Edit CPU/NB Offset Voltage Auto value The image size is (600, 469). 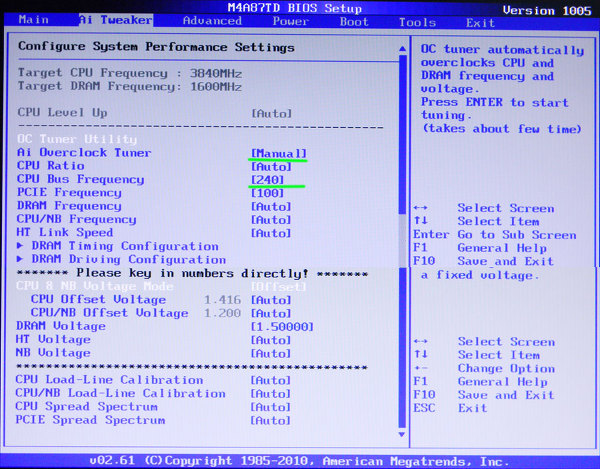(271, 313)
